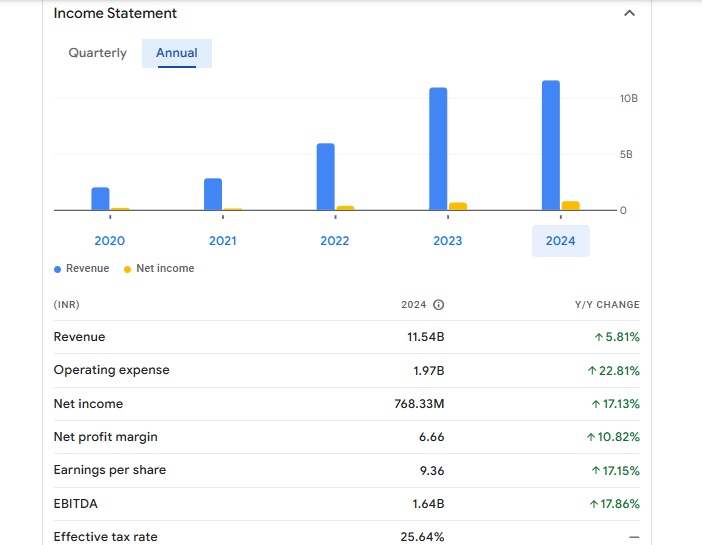
Task: Click the yellow Net income legend dot
Action: [x=127, y=269]
